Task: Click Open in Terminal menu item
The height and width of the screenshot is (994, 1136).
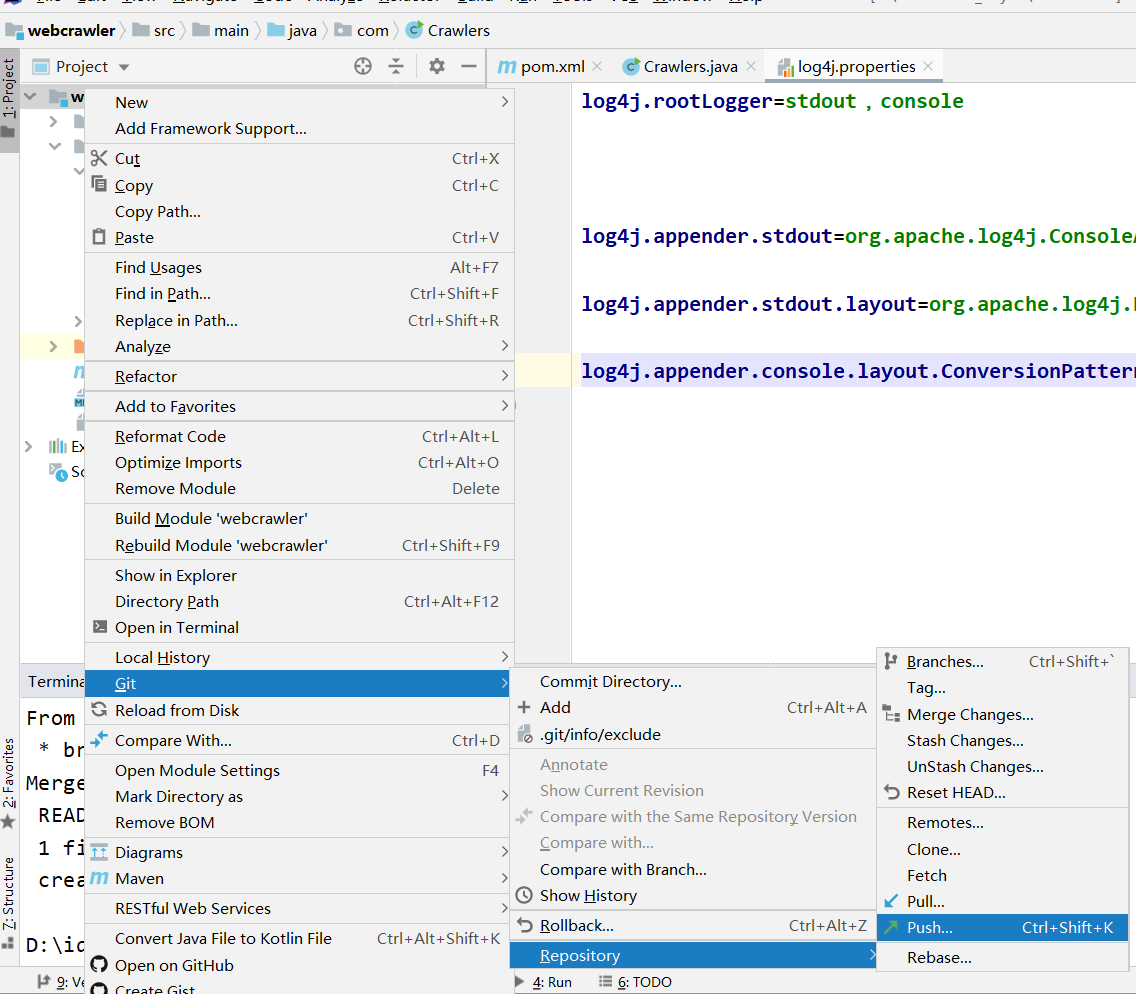Action: 176,627
